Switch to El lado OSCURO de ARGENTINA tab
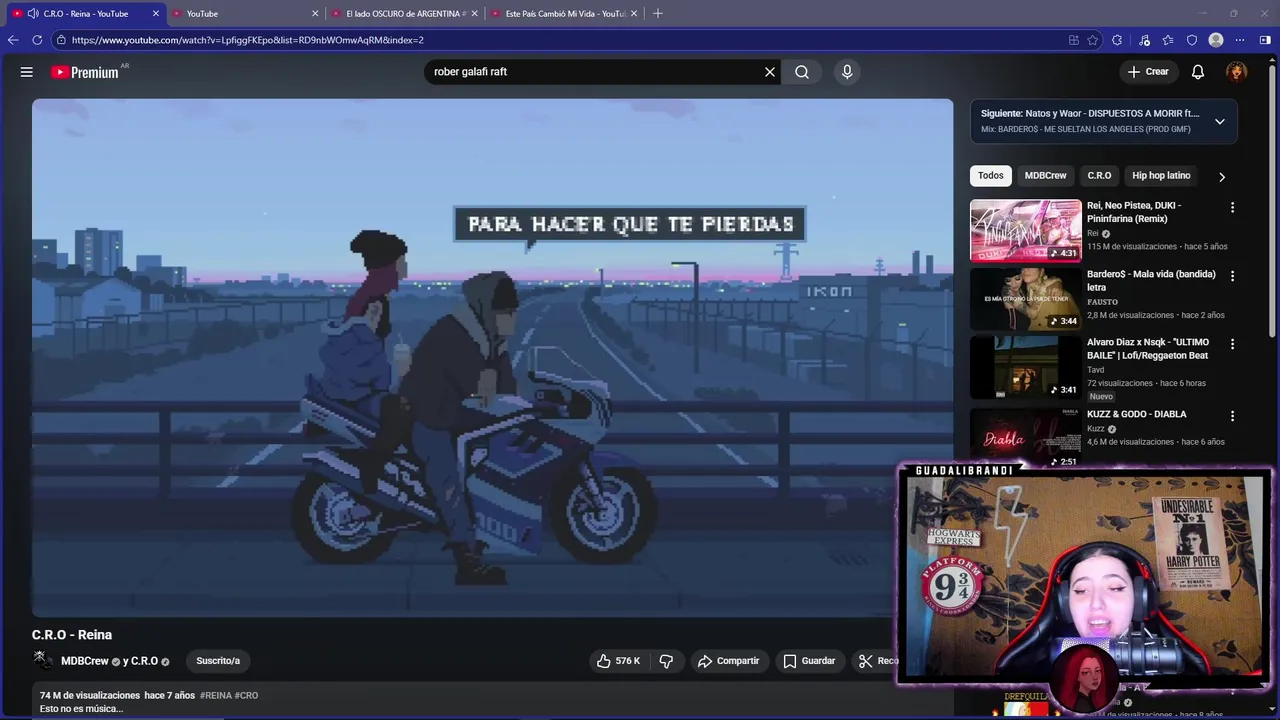 (x=404, y=14)
